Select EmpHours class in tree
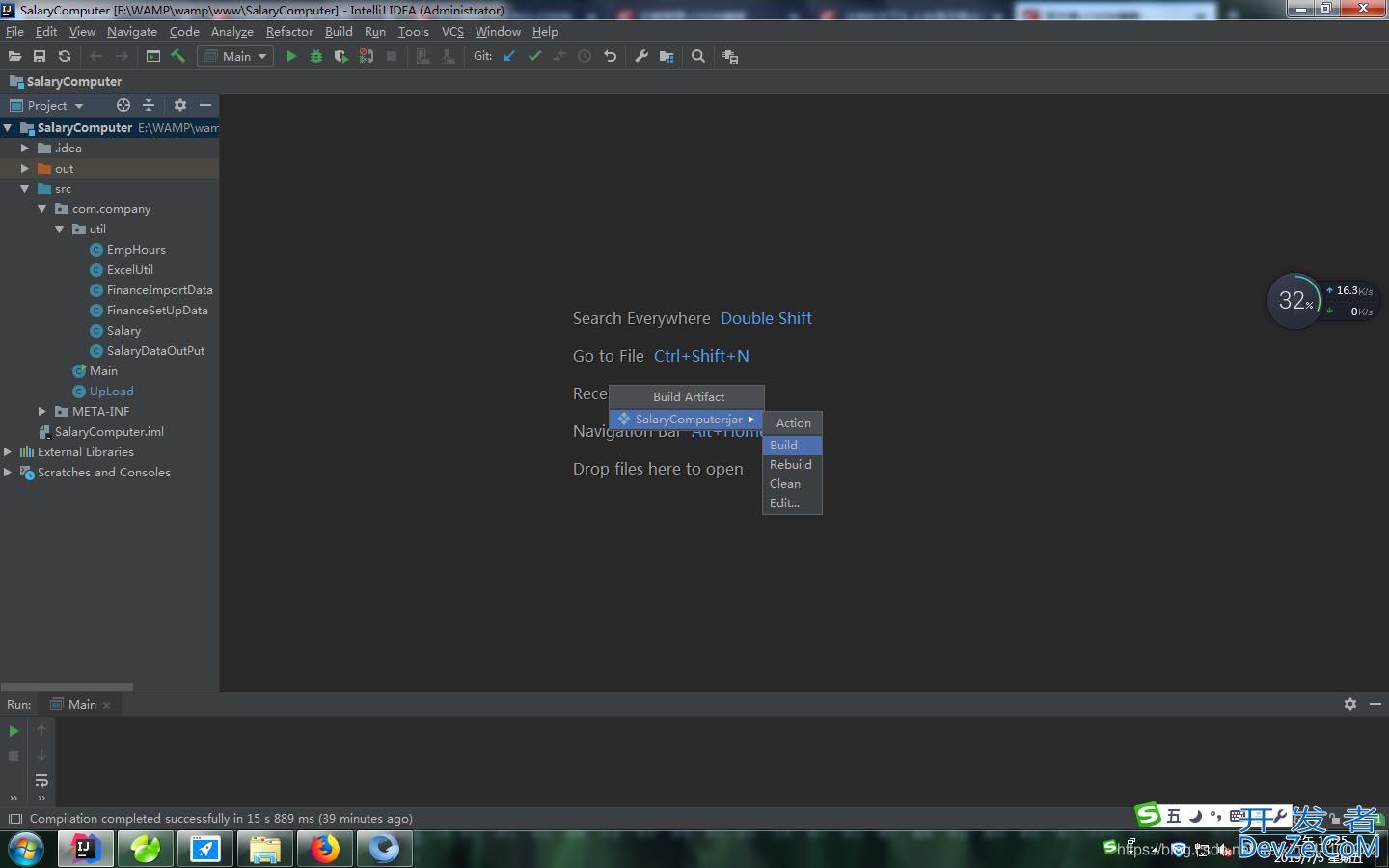 click(136, 249)
